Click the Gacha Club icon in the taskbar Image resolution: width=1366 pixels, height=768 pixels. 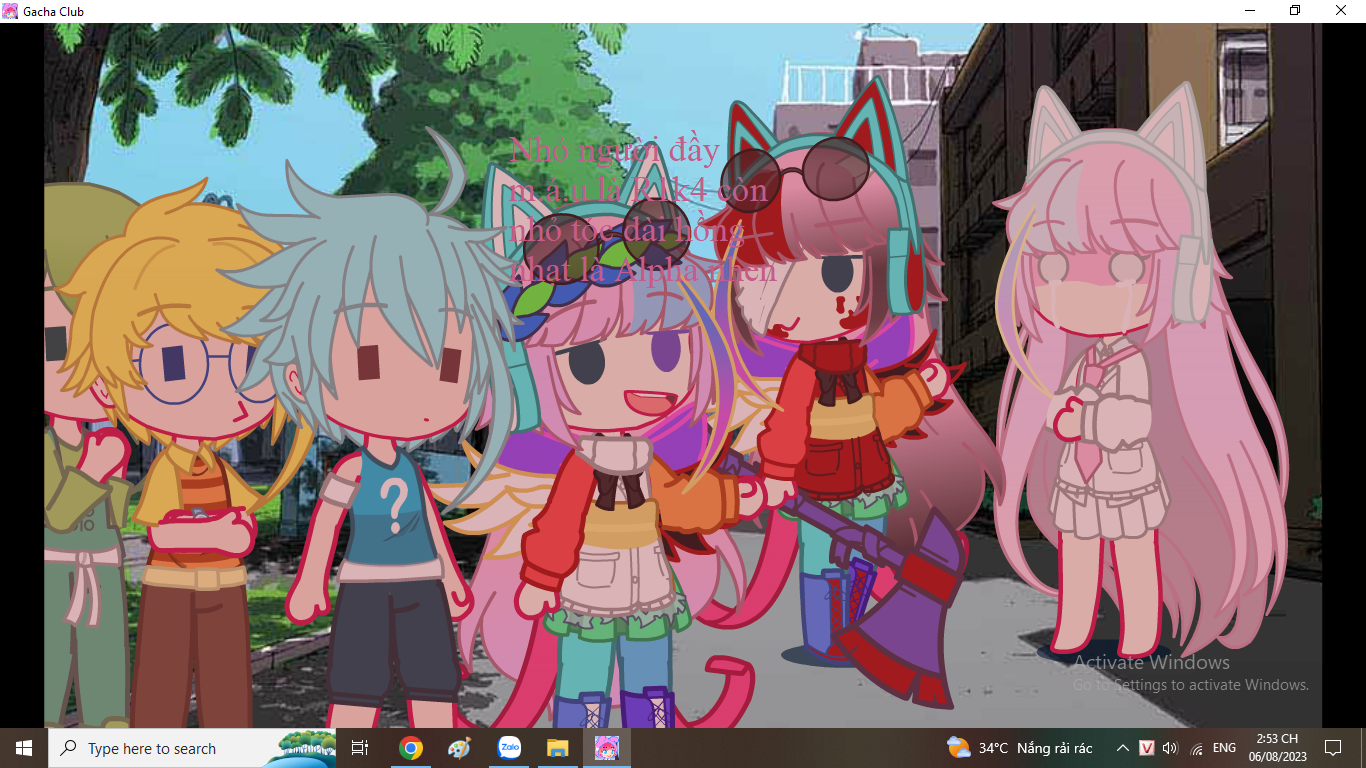coord(606,748)
